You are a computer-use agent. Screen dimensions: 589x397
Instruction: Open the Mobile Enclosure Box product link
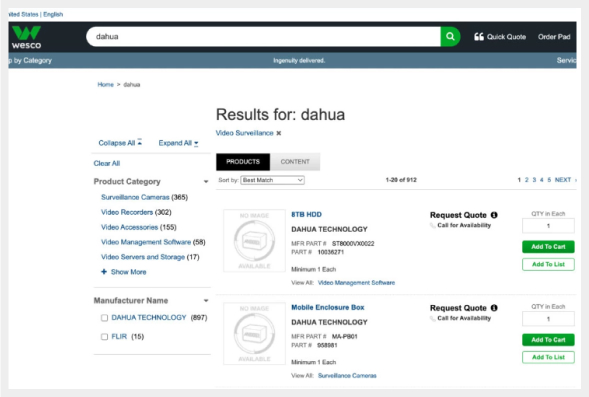(328, 307)
